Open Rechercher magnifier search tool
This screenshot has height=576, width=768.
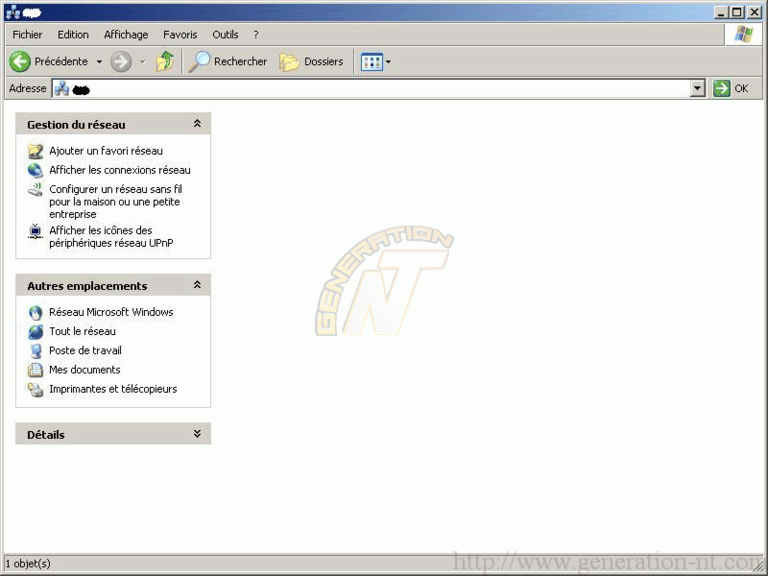199,62
